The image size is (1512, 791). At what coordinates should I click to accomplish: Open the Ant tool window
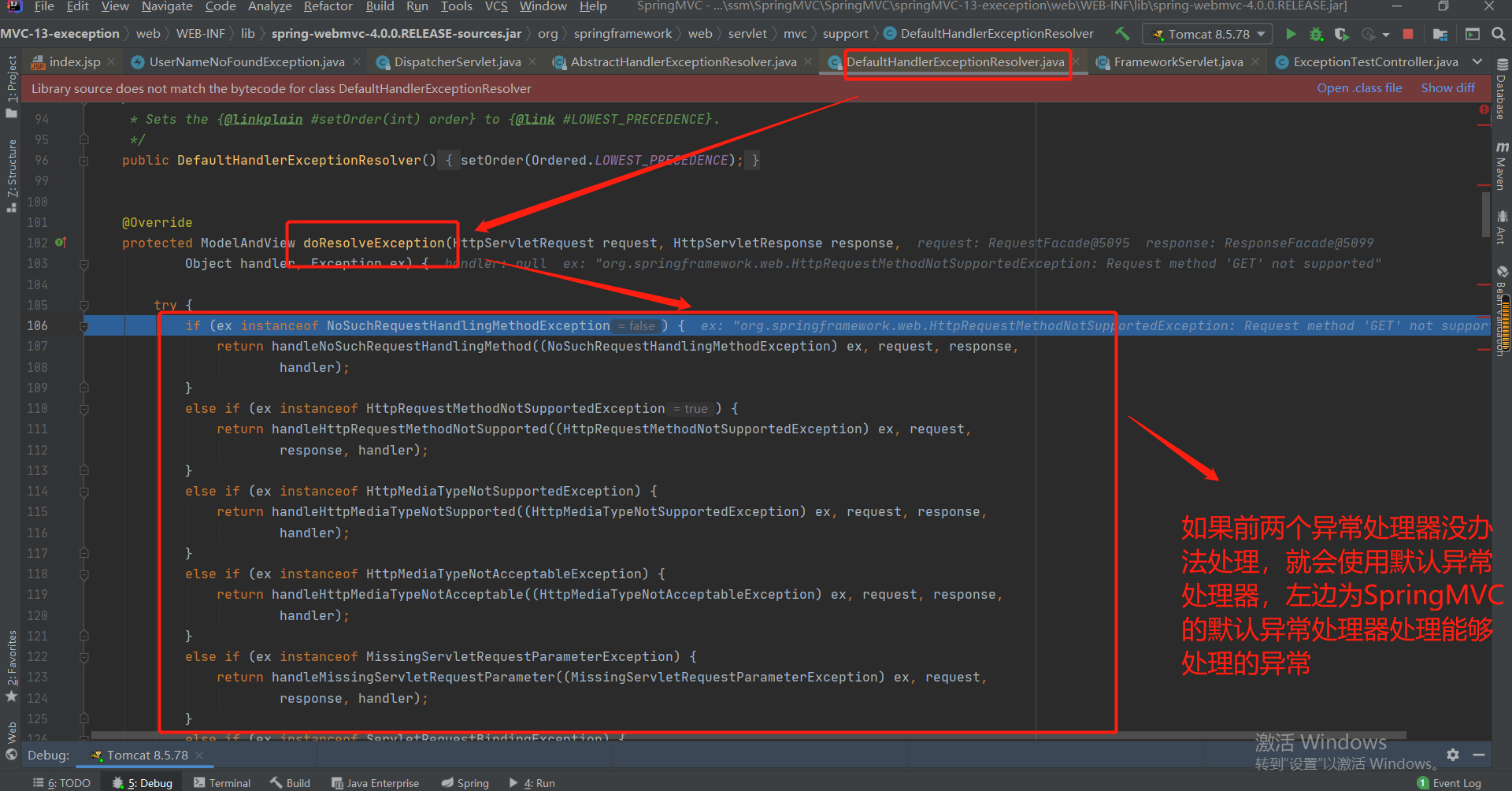click(1502, 226)
